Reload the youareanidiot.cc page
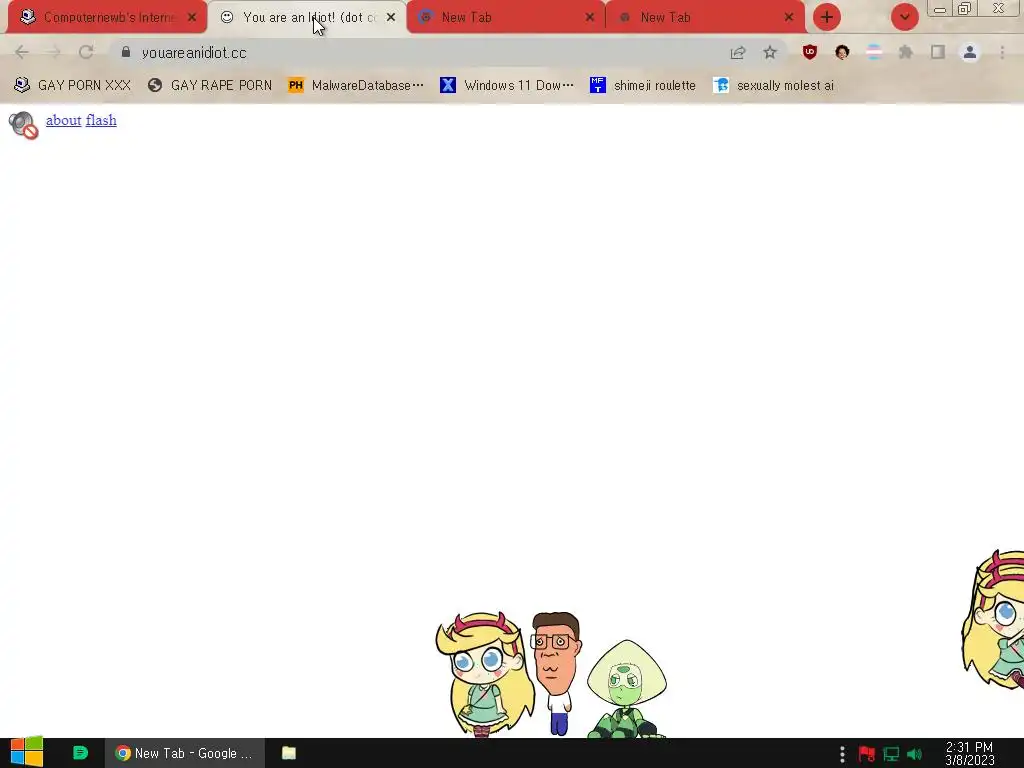Screen dimensions: 1024x768 point(86,52)
